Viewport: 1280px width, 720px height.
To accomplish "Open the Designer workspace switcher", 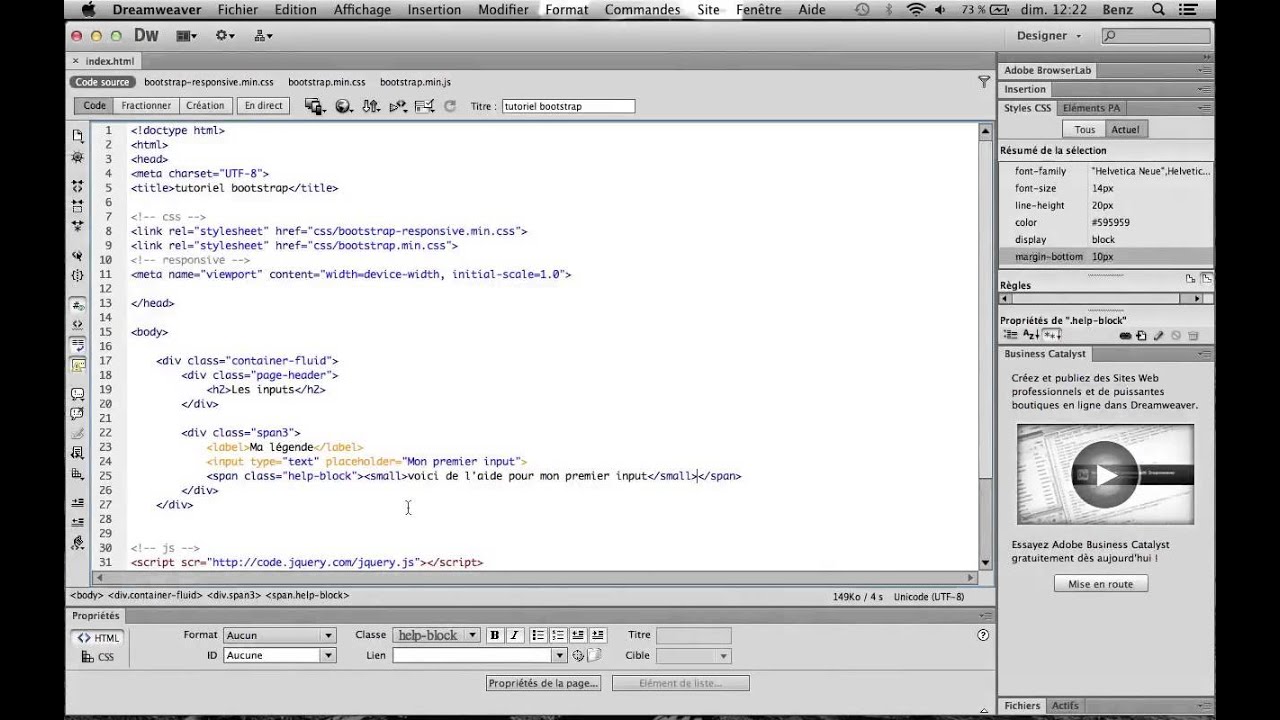I will pyautogui.click(x=1048, y=36).
